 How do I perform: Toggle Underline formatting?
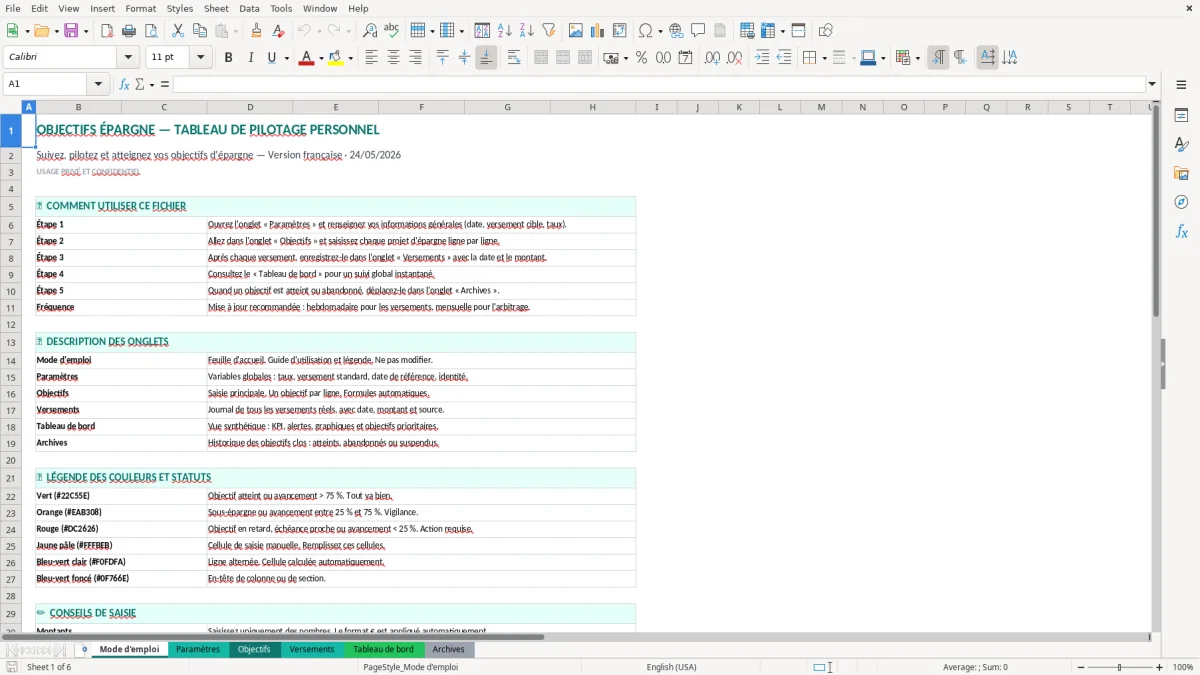pyautogui.click(x=271, y=58)
